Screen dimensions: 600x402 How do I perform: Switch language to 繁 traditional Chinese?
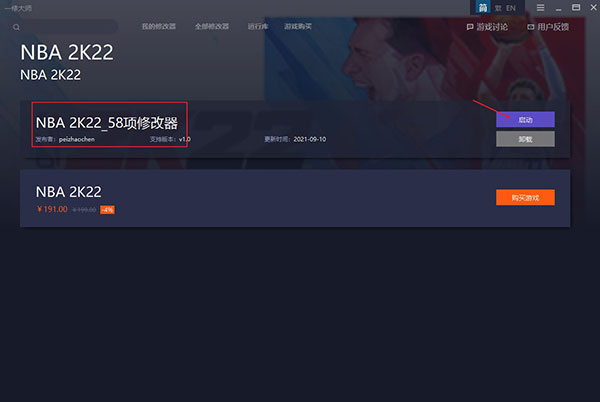point(498,8)
